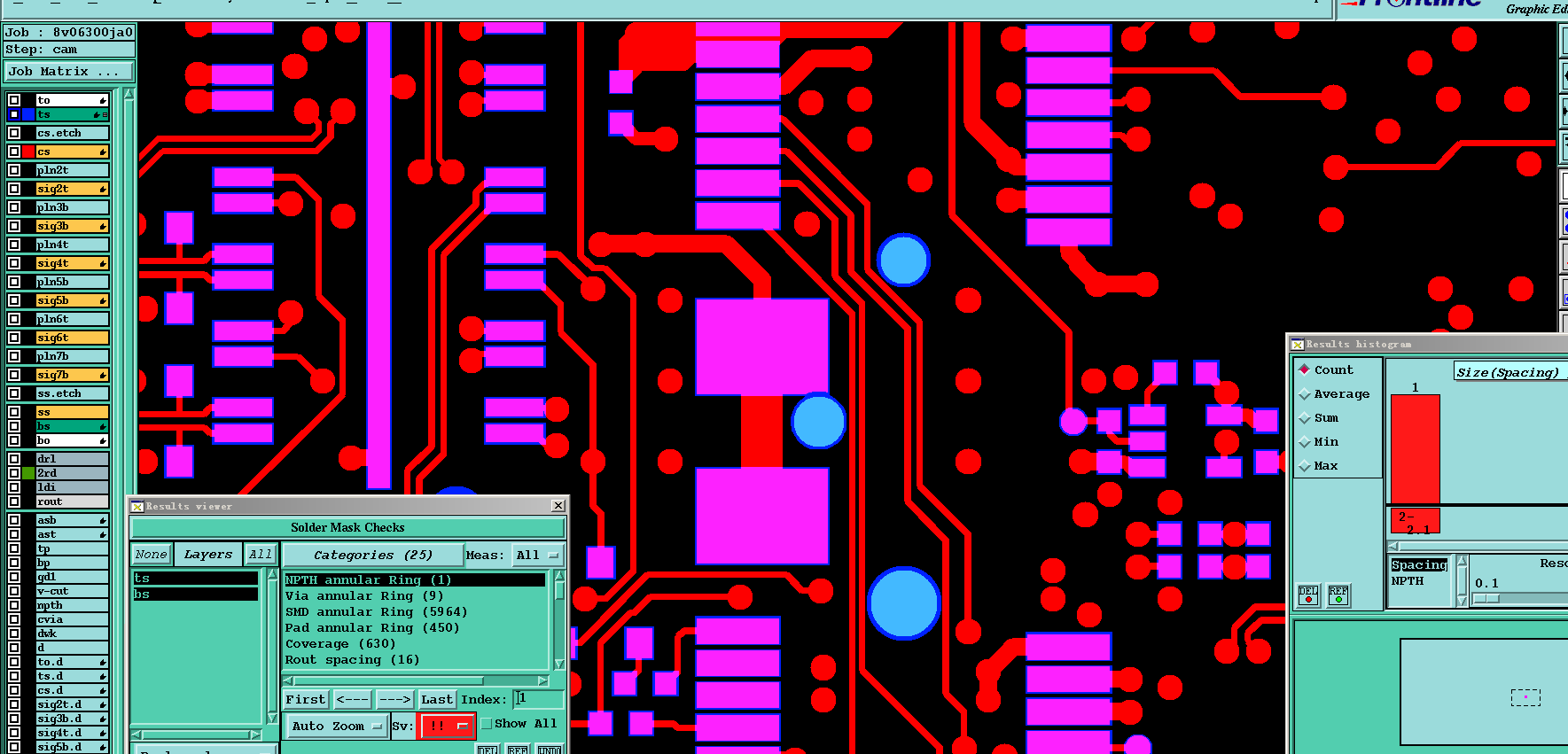Click categories list down scroll arrow
This screenshot has width=1568, height=754.
point(559,664)
